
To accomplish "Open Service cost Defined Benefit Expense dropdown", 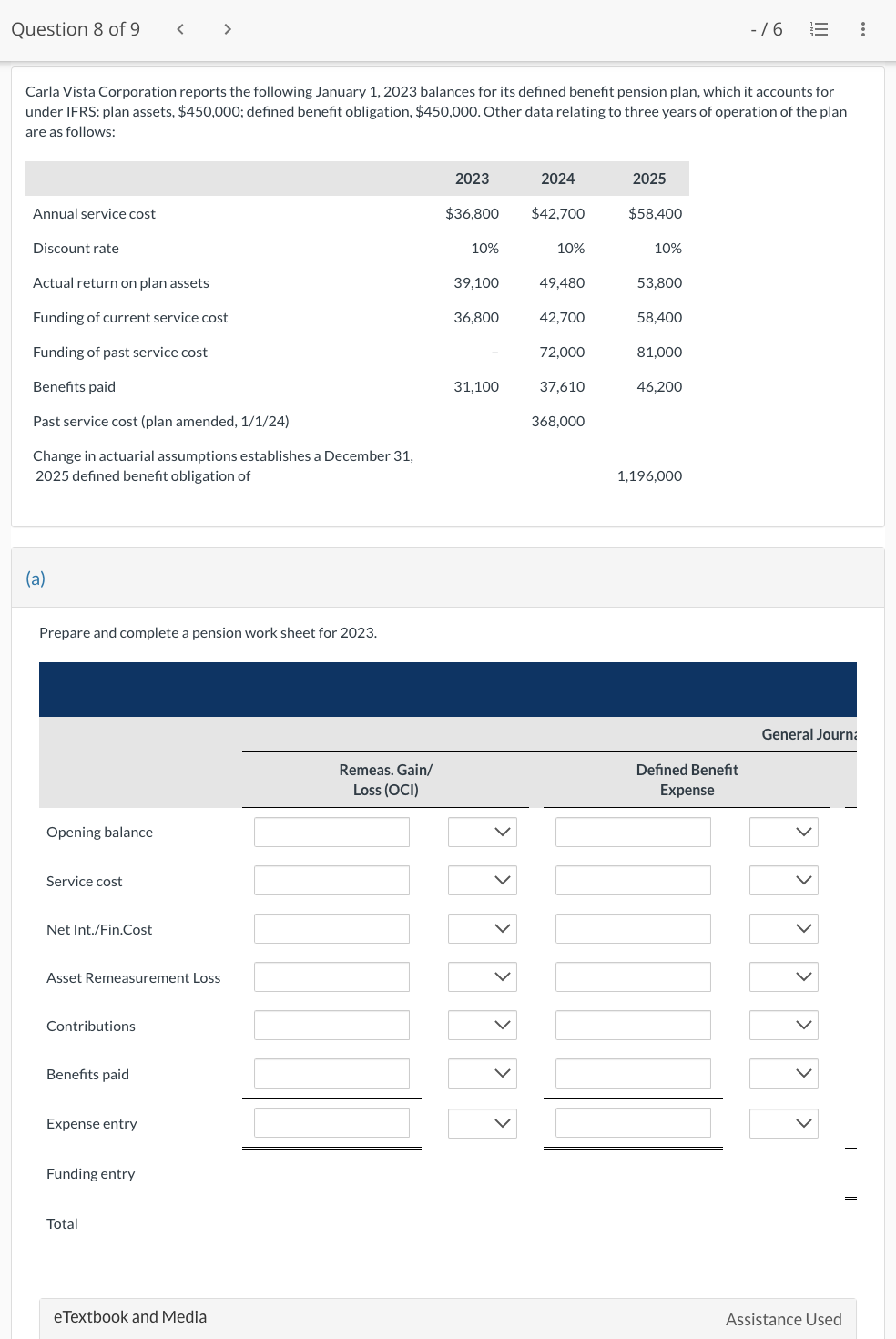I will tap(783, 880).
